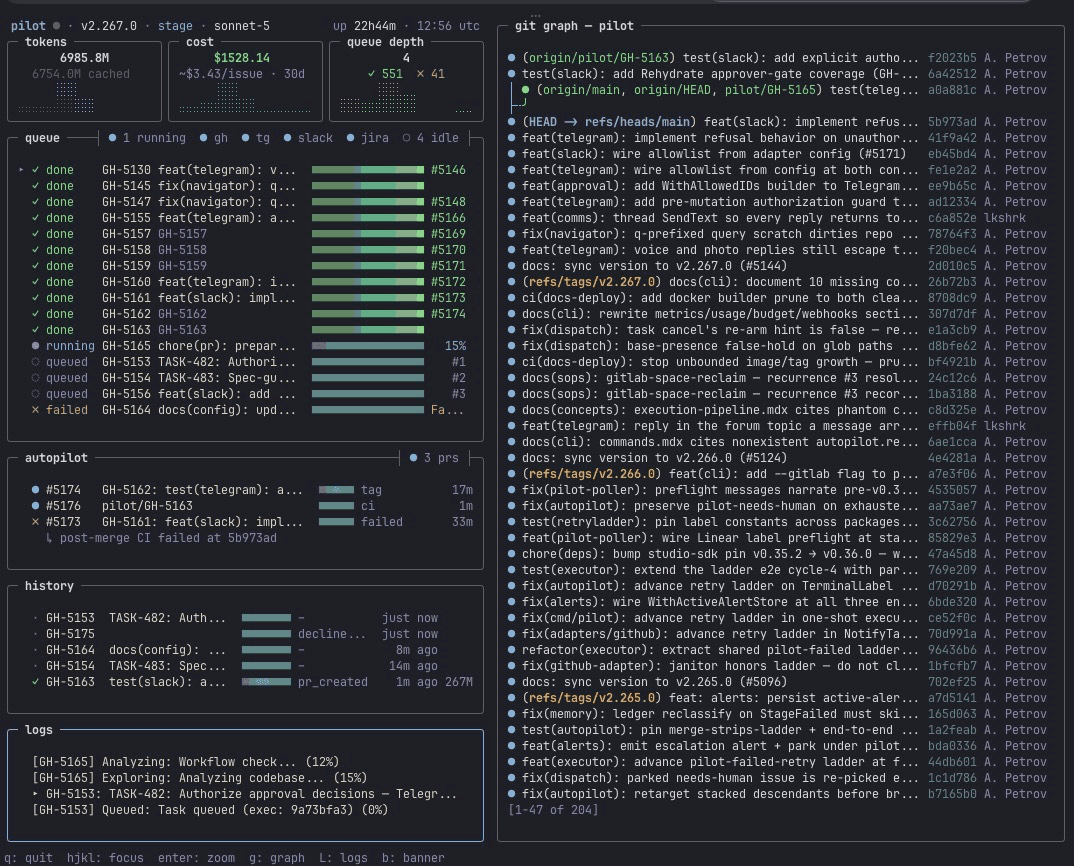
Task: Click the queued circle icon for GH-5153
Action: coord(36,362)
